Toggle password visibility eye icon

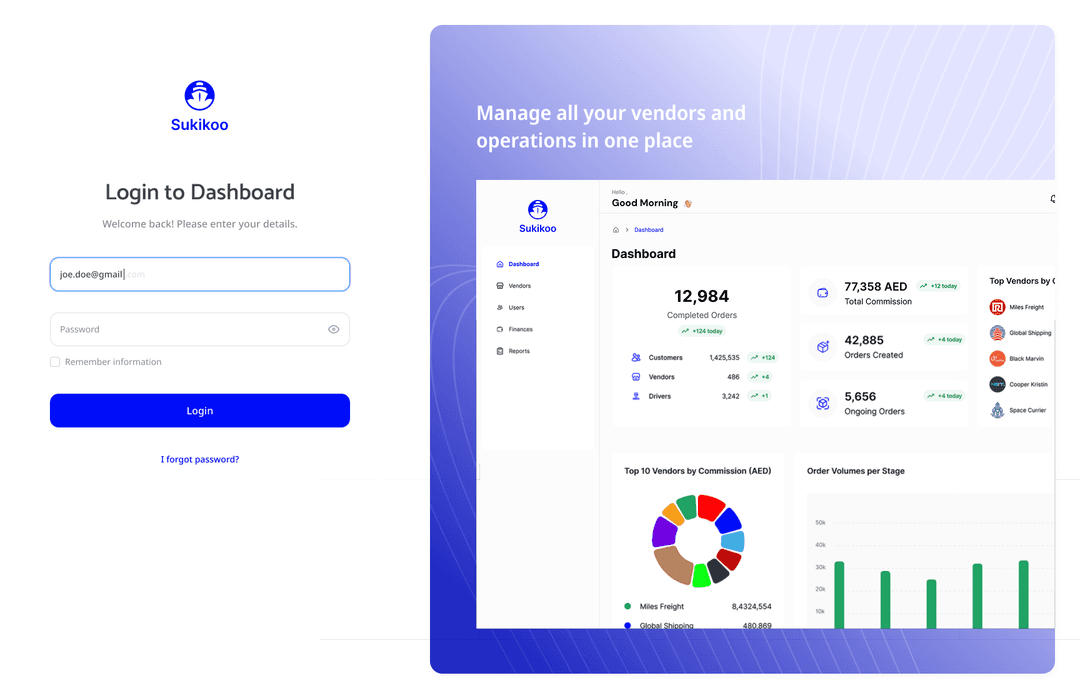click(334, 329)
